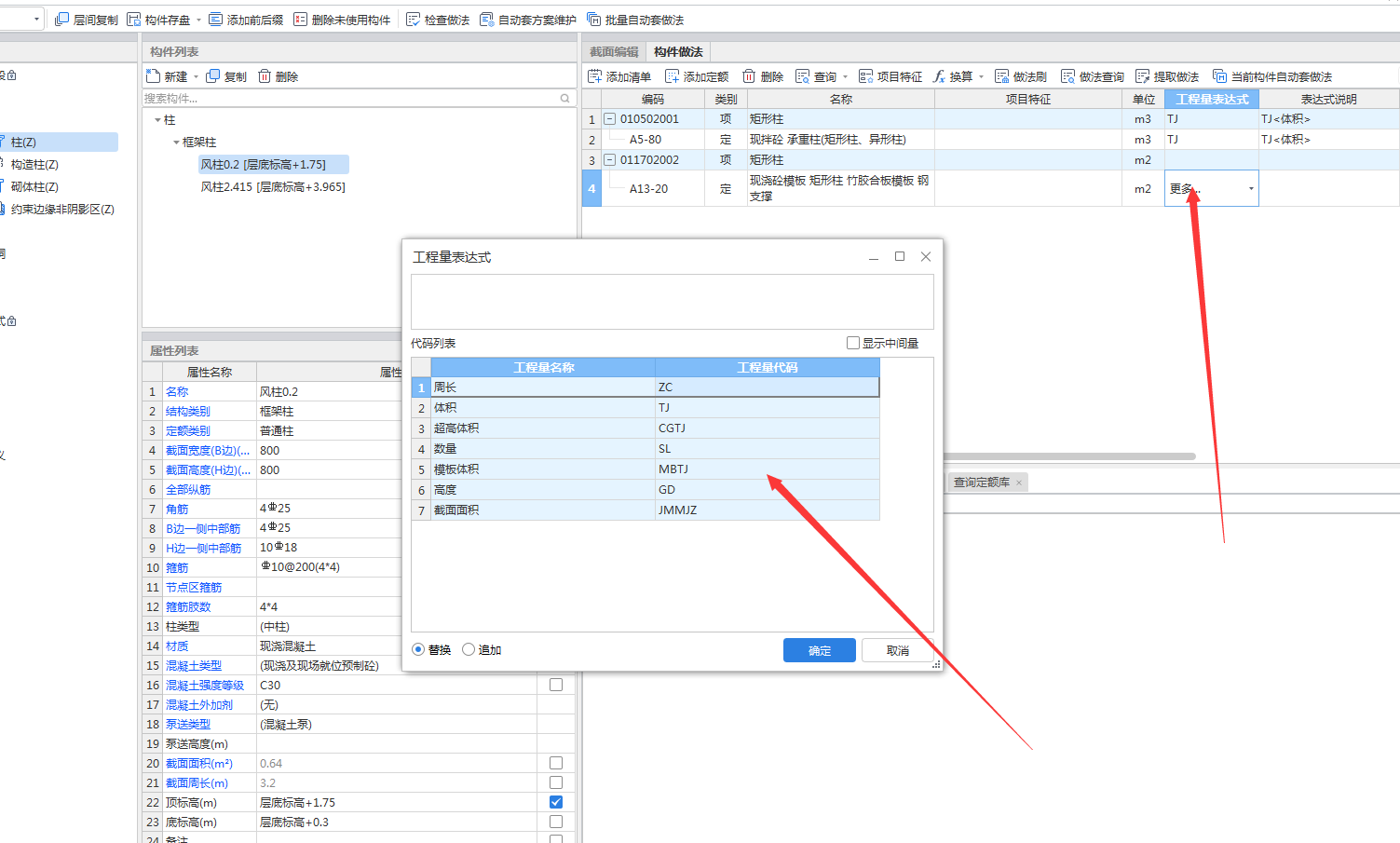
Task: Open dropdown arrow left of 层间复制
Action: tap(36, 20)
